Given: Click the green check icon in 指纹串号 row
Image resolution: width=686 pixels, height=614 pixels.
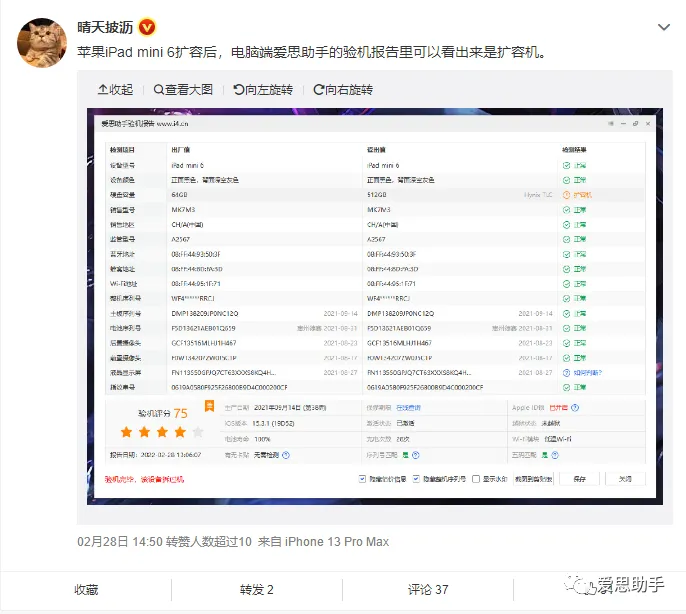Looking at the screenshot, I should [x=566, y=387].
